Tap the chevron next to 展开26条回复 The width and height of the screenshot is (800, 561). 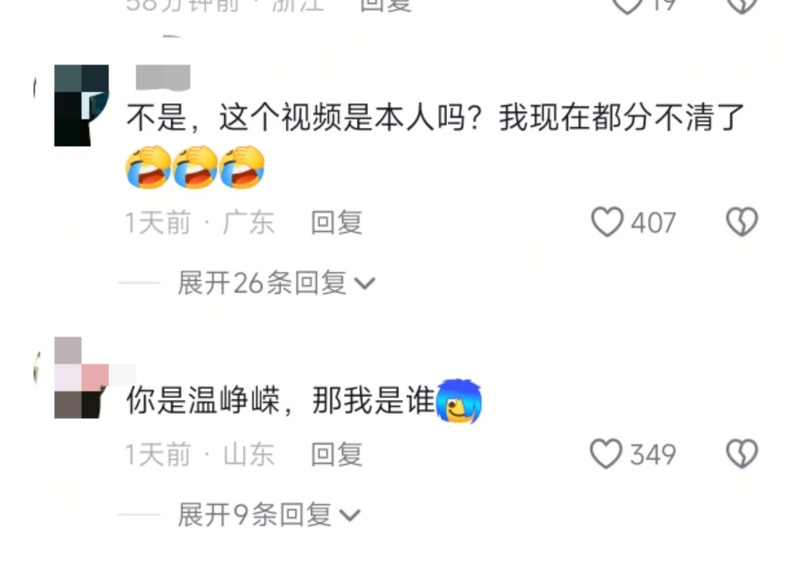coord(365,284)
